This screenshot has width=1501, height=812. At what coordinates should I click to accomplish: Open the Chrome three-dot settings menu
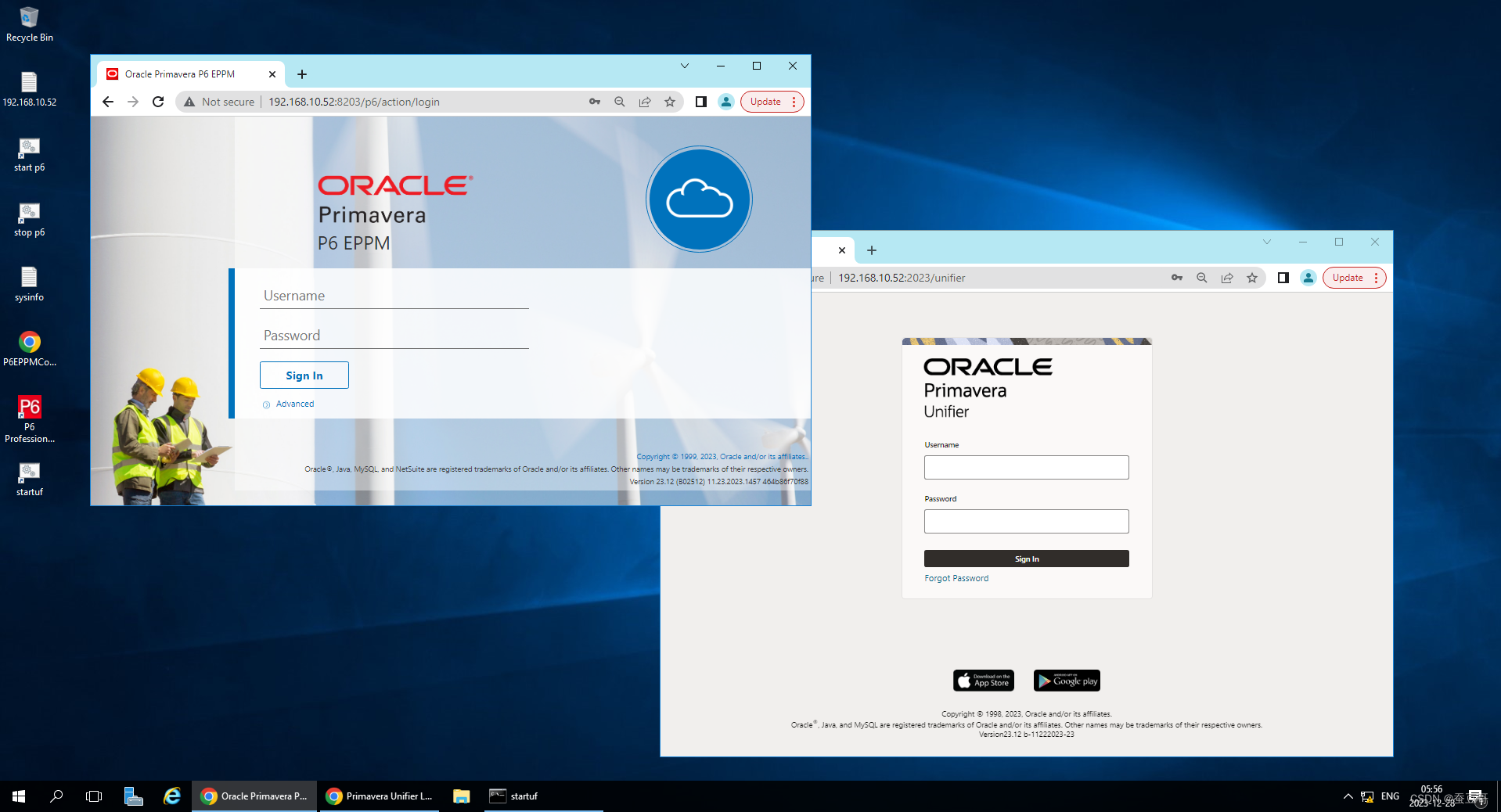(794, 102)
